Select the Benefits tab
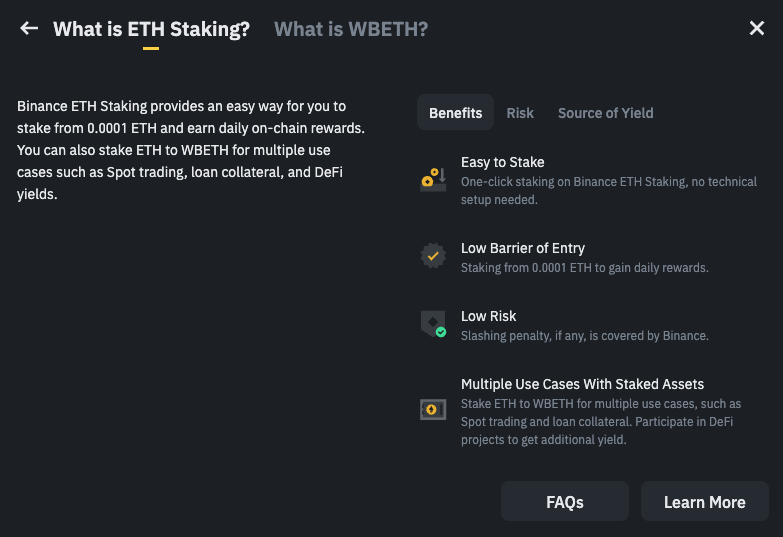783x537 pixels. (455, 113)
